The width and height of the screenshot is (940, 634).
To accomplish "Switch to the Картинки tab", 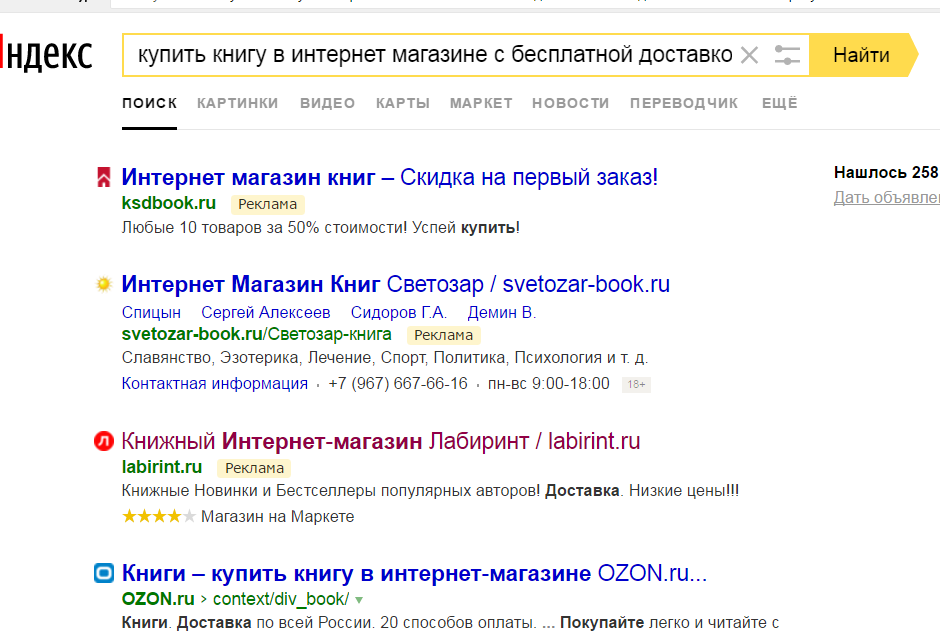I will click(x=237, y=103).
